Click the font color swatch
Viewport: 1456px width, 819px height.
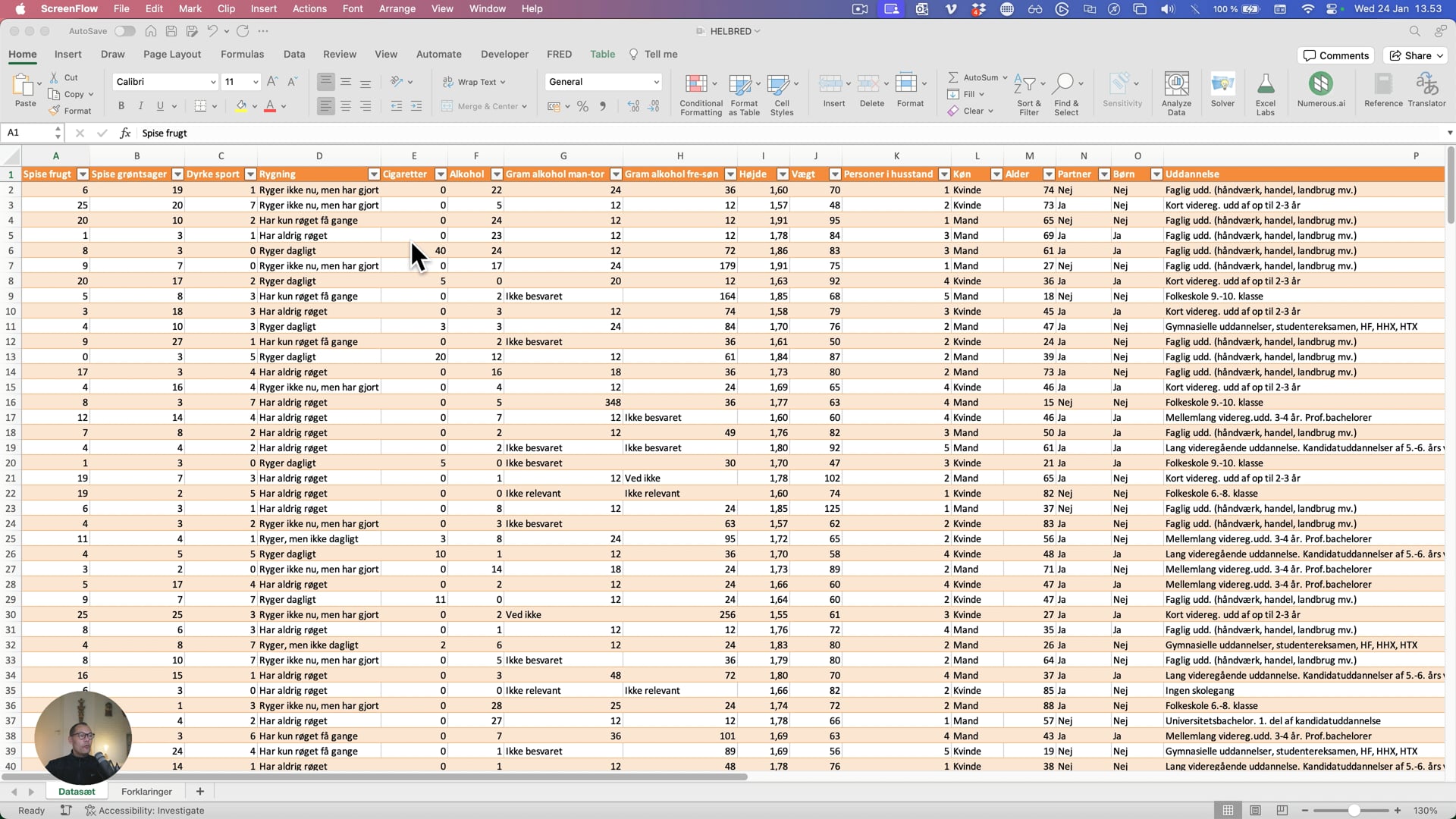pyautogui.click(x=269, y=107)
